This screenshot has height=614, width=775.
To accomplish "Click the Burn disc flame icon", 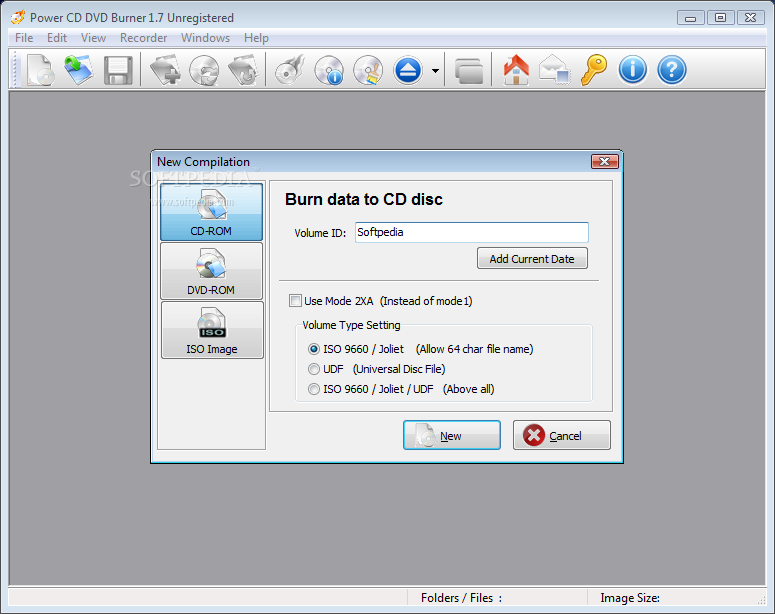I will click(x=290, y=70).
